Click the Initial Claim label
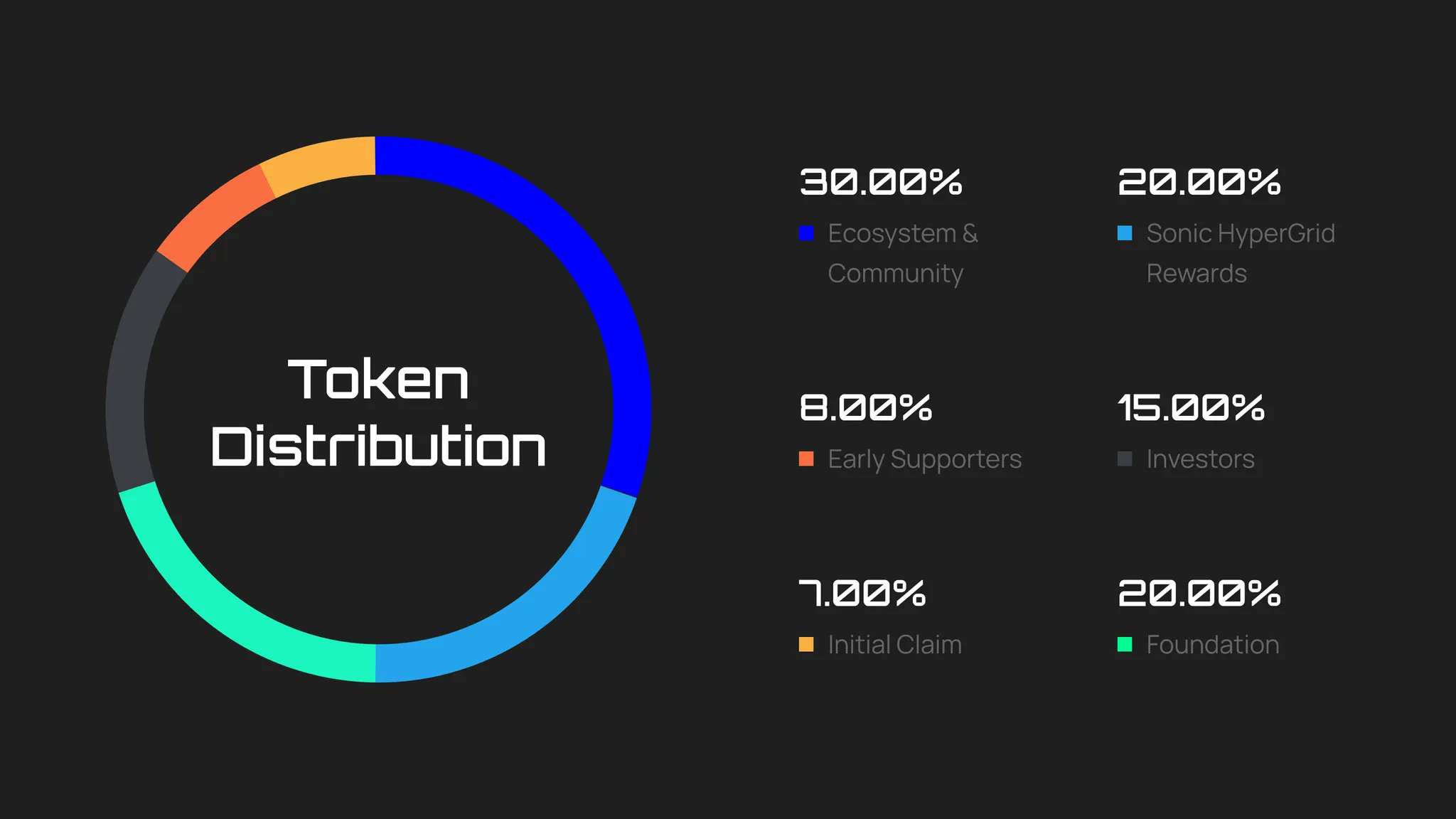Screen dimensions: 1456x819 [x=894, y=645]
